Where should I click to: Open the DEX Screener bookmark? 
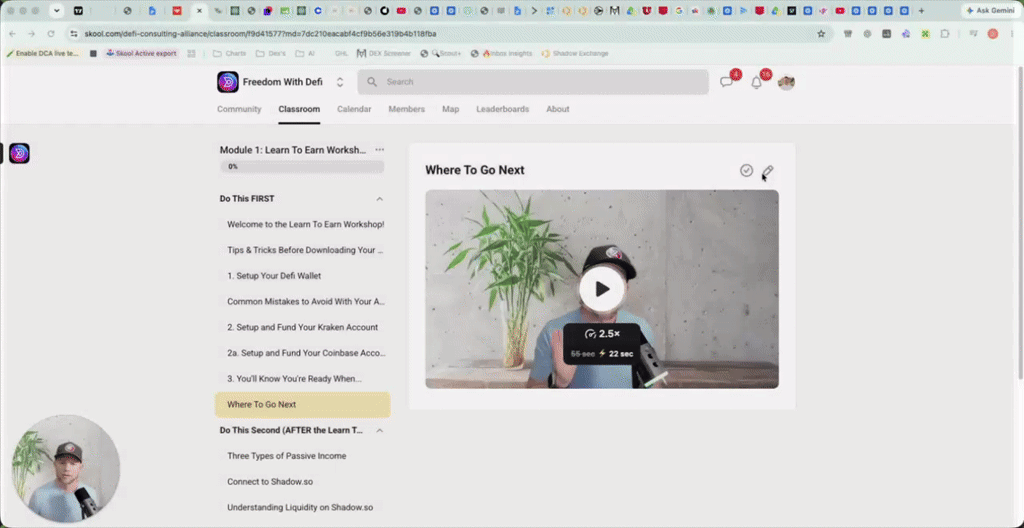tap(384, 54)
